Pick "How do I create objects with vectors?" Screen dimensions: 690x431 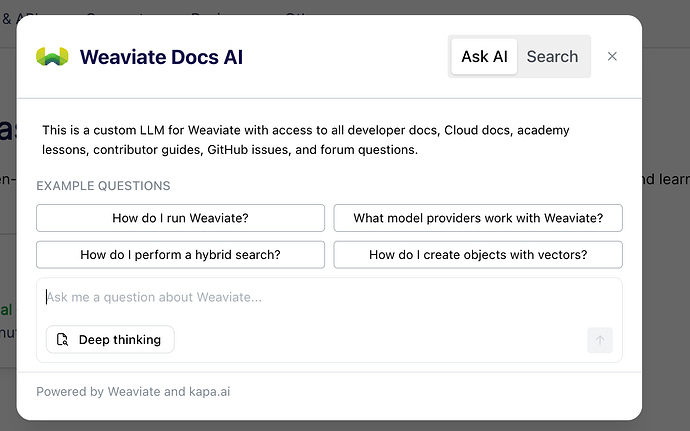[x=478, y=255]
